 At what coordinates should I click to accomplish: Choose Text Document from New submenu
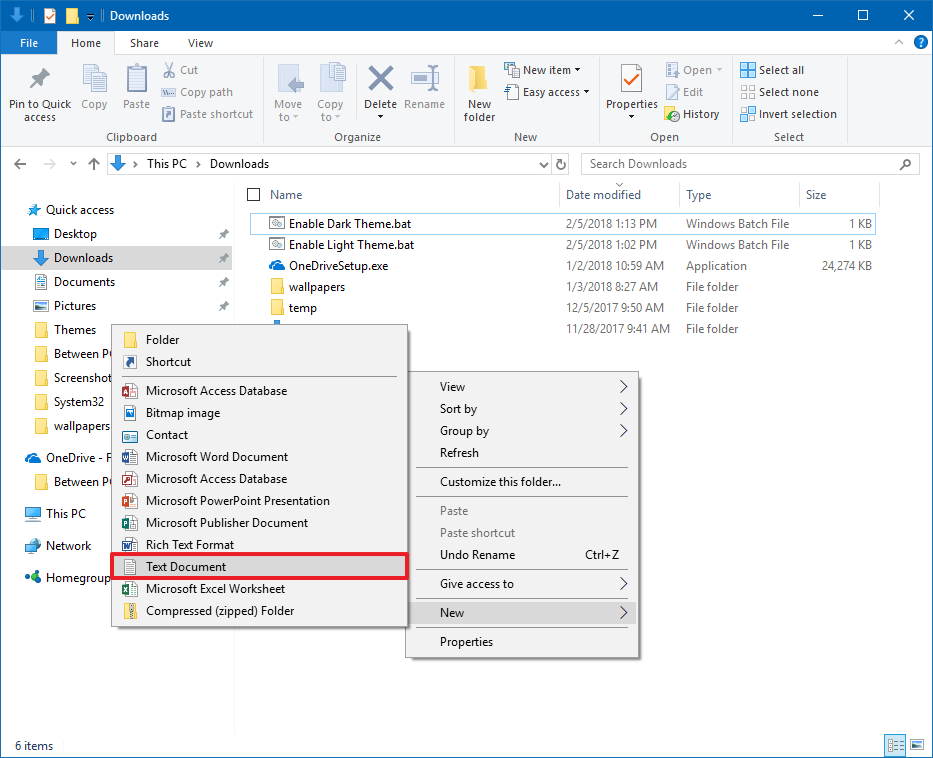[x=259, y=566]
